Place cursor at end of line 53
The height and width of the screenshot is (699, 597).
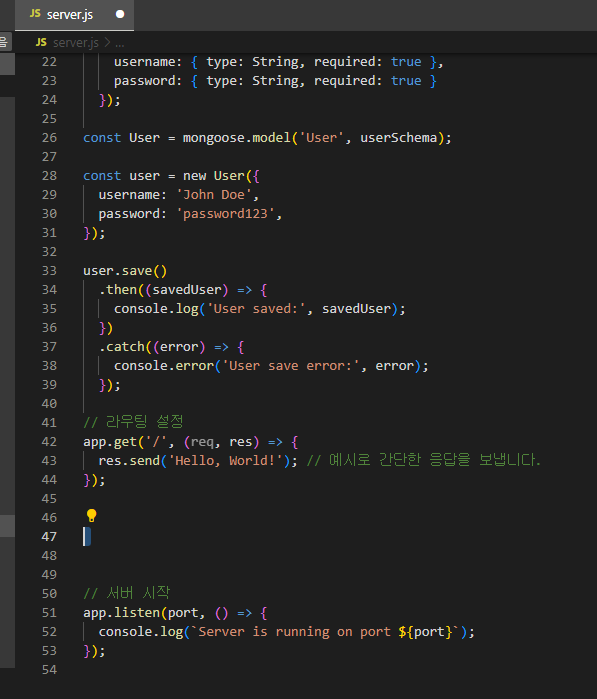click(106, 651)
